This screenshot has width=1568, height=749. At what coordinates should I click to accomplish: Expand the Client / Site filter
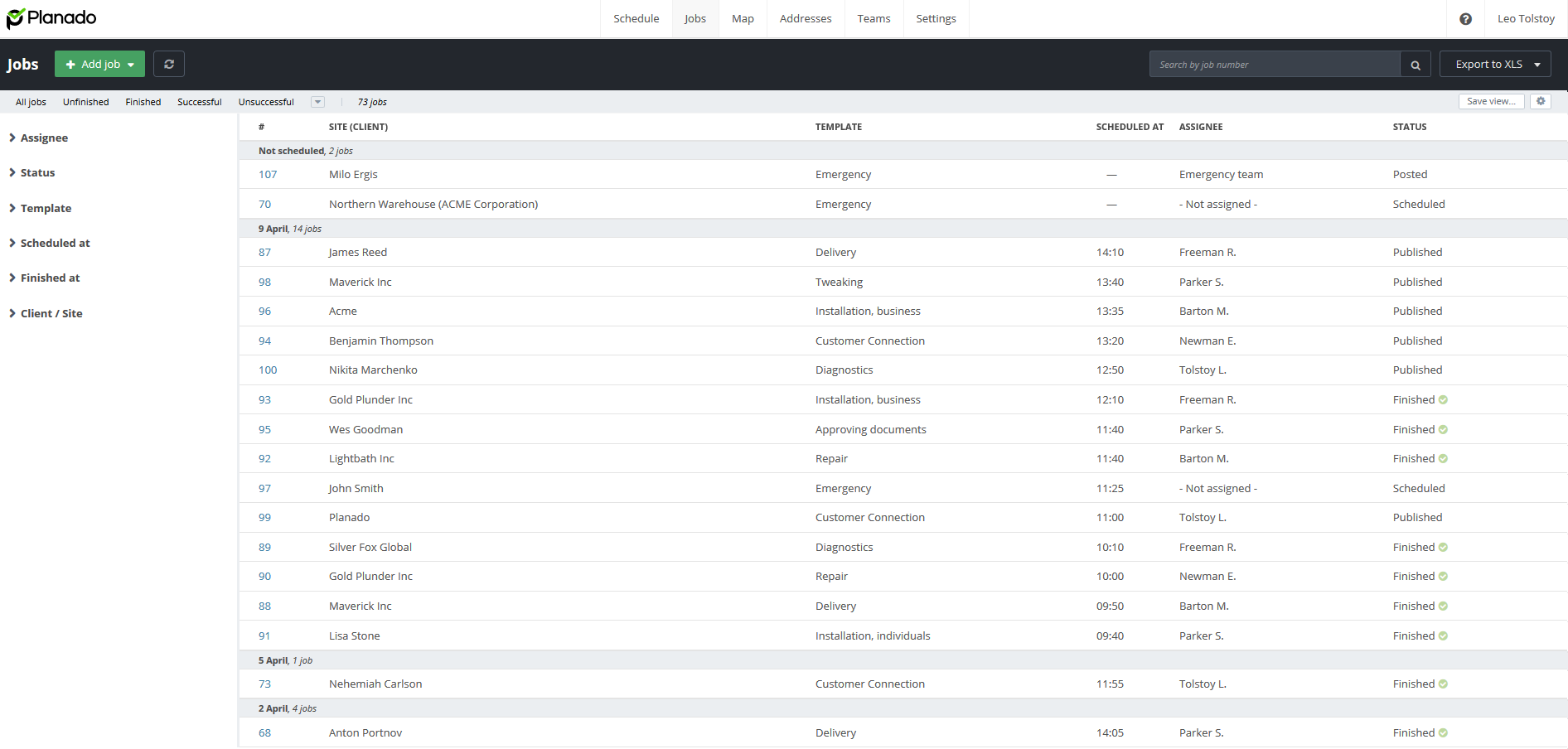51,314
